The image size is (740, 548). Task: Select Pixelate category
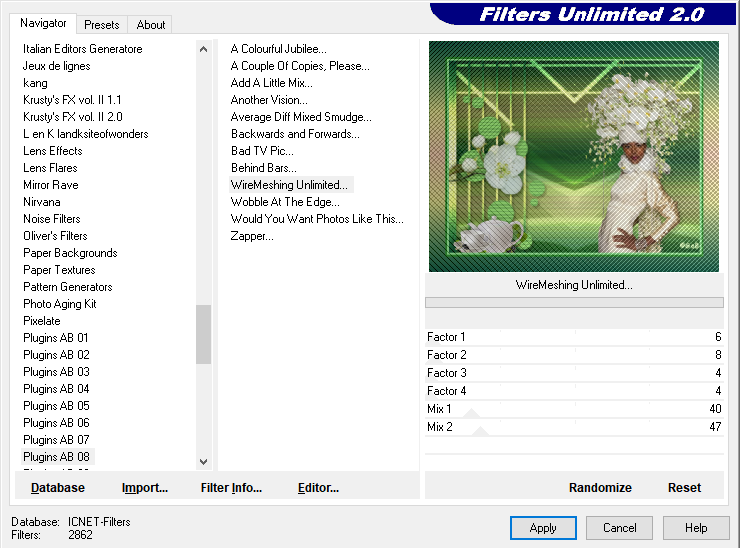click(42, 321)
